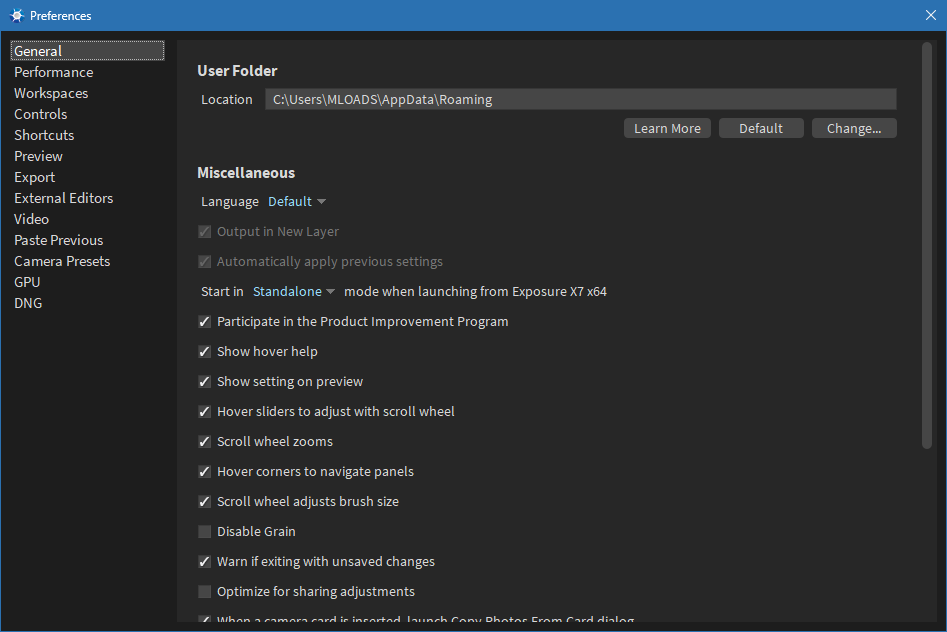Viewport: 947px width, 632px height.
Task: Toggle Hover corners to navigate panels
Action: (x=205, y=472)
